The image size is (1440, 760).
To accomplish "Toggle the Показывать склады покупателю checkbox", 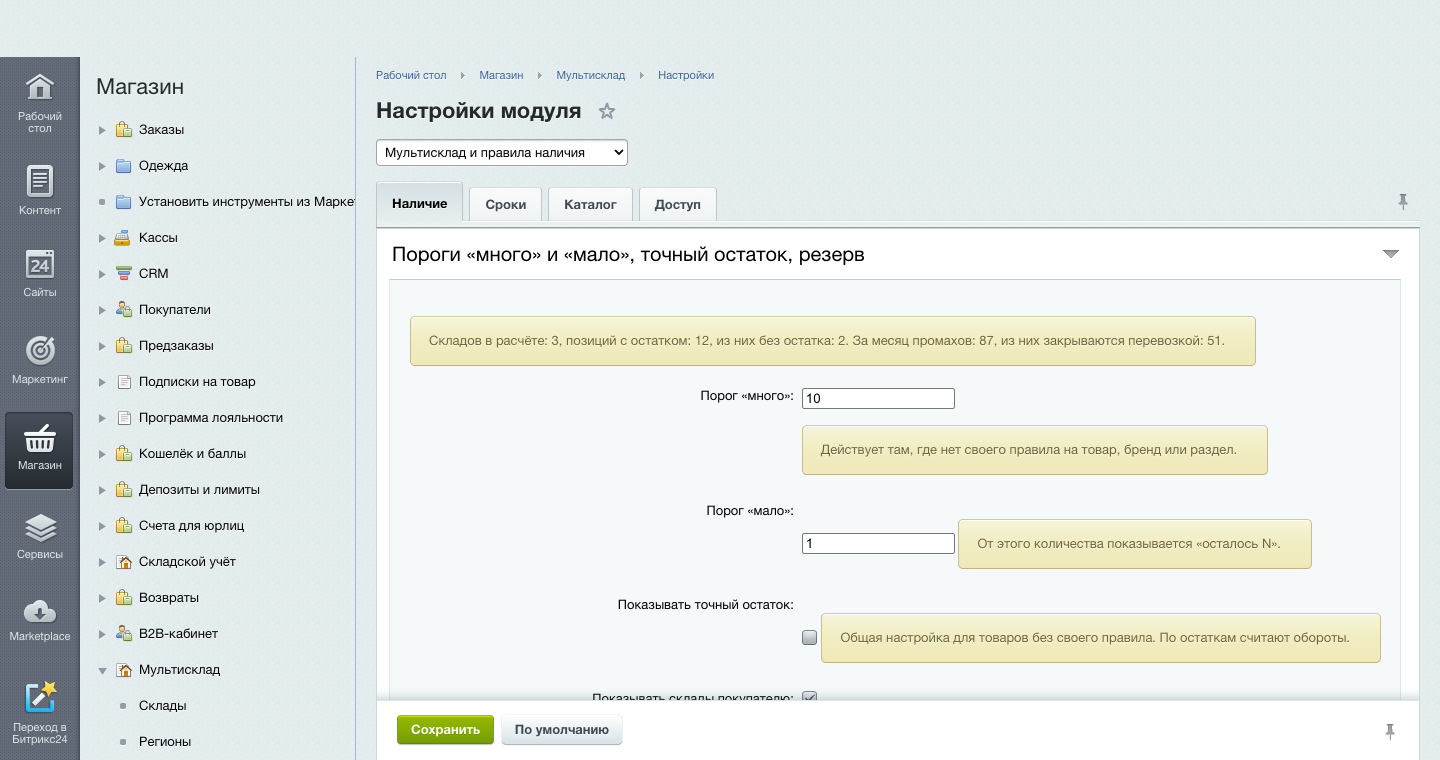I will click(810, 697).
